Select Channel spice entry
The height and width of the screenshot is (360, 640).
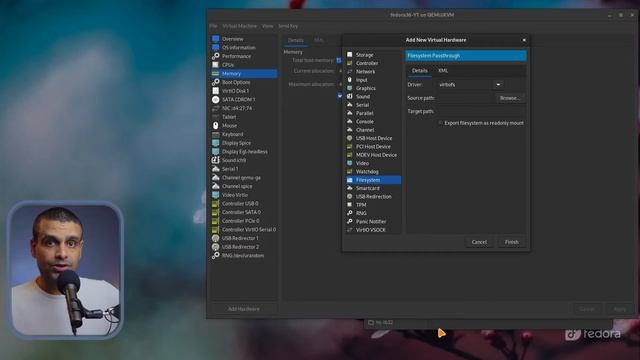[x=244, y=186]
